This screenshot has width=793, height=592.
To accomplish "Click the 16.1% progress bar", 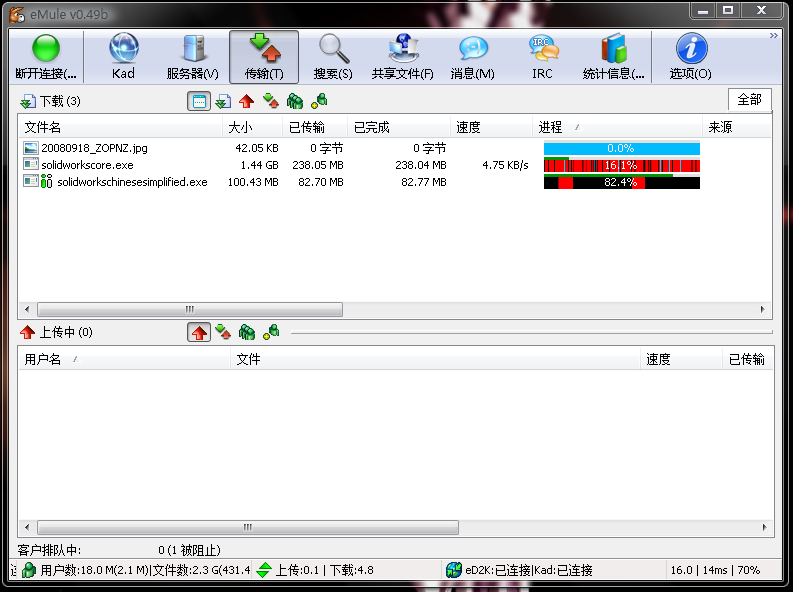I will click(622, 165).
